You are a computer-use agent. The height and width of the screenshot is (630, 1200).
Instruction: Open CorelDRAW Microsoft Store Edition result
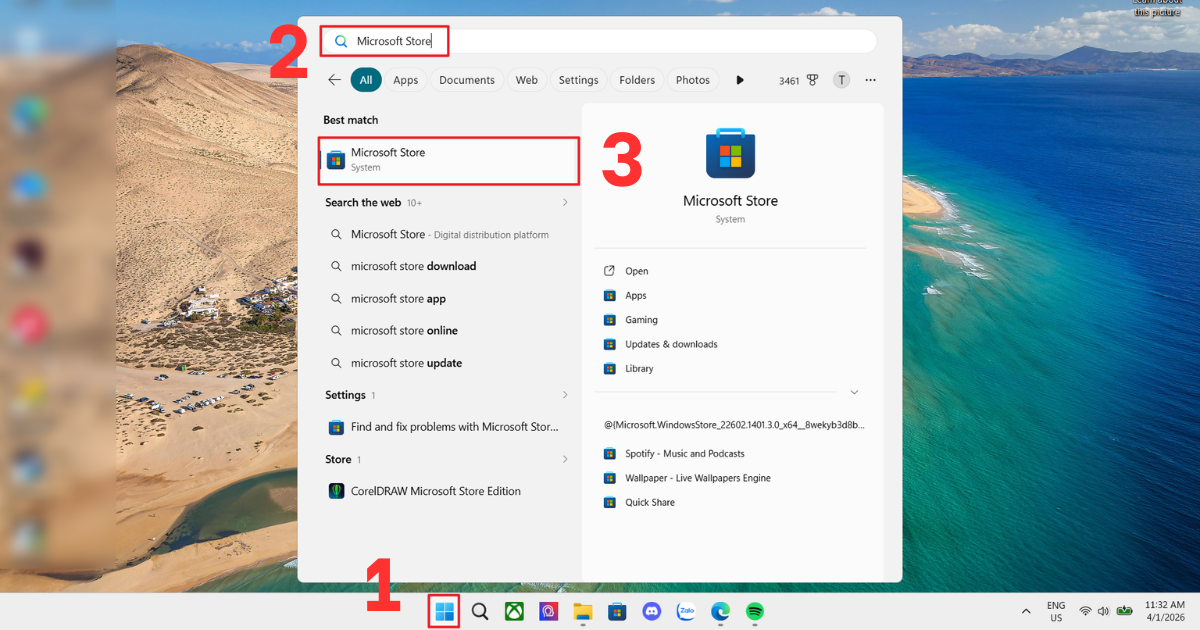point(449,491)
